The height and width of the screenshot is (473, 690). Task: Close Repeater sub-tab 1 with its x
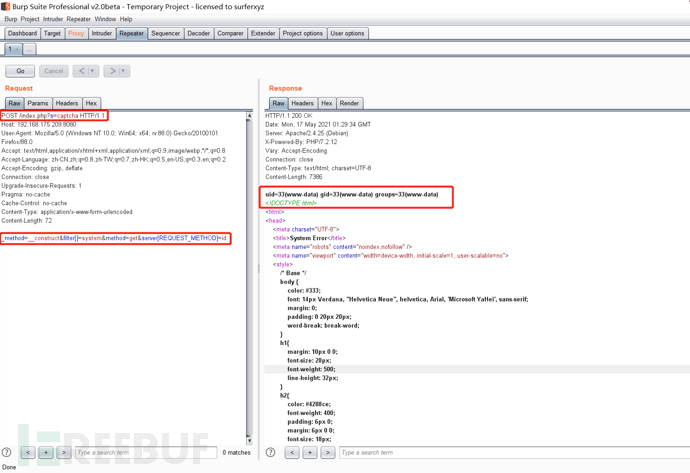point(17,50)
